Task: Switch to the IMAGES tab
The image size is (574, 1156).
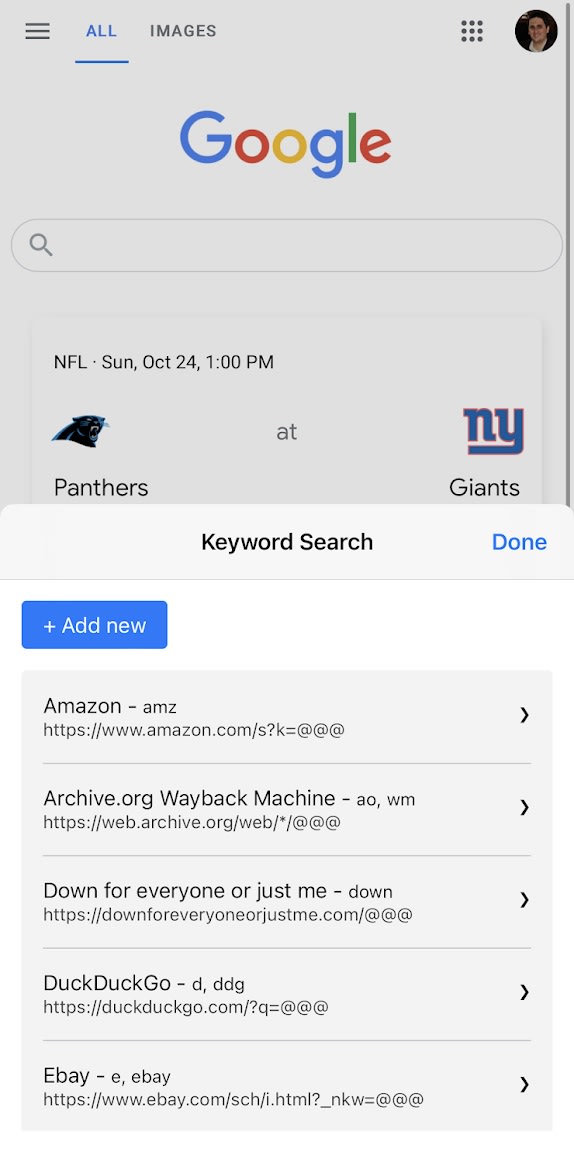Action: click(x=183, y=31)
